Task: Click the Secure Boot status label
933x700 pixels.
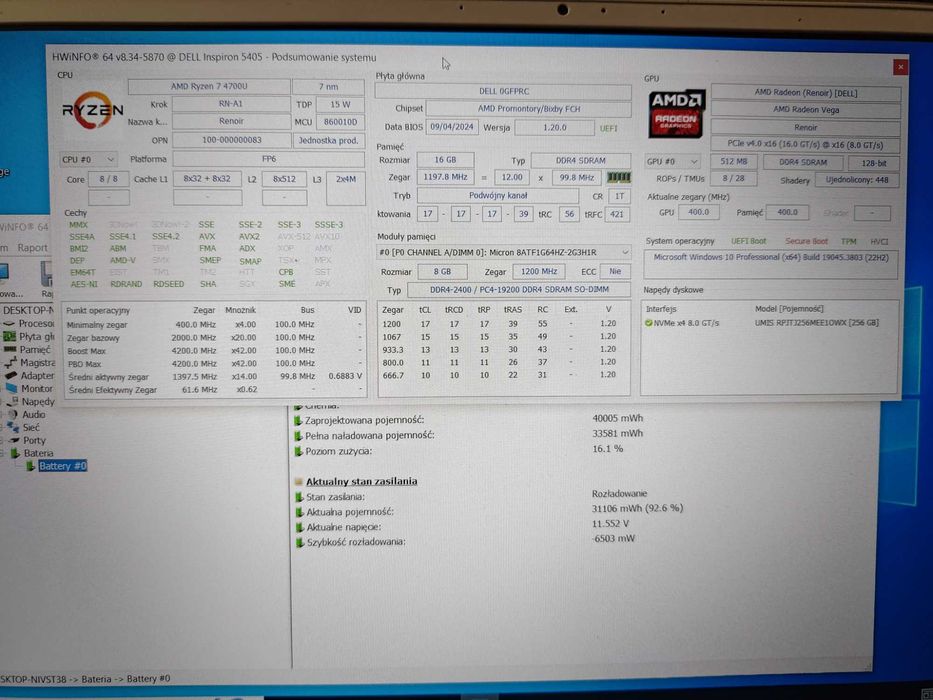Action: tap(806, 241)
